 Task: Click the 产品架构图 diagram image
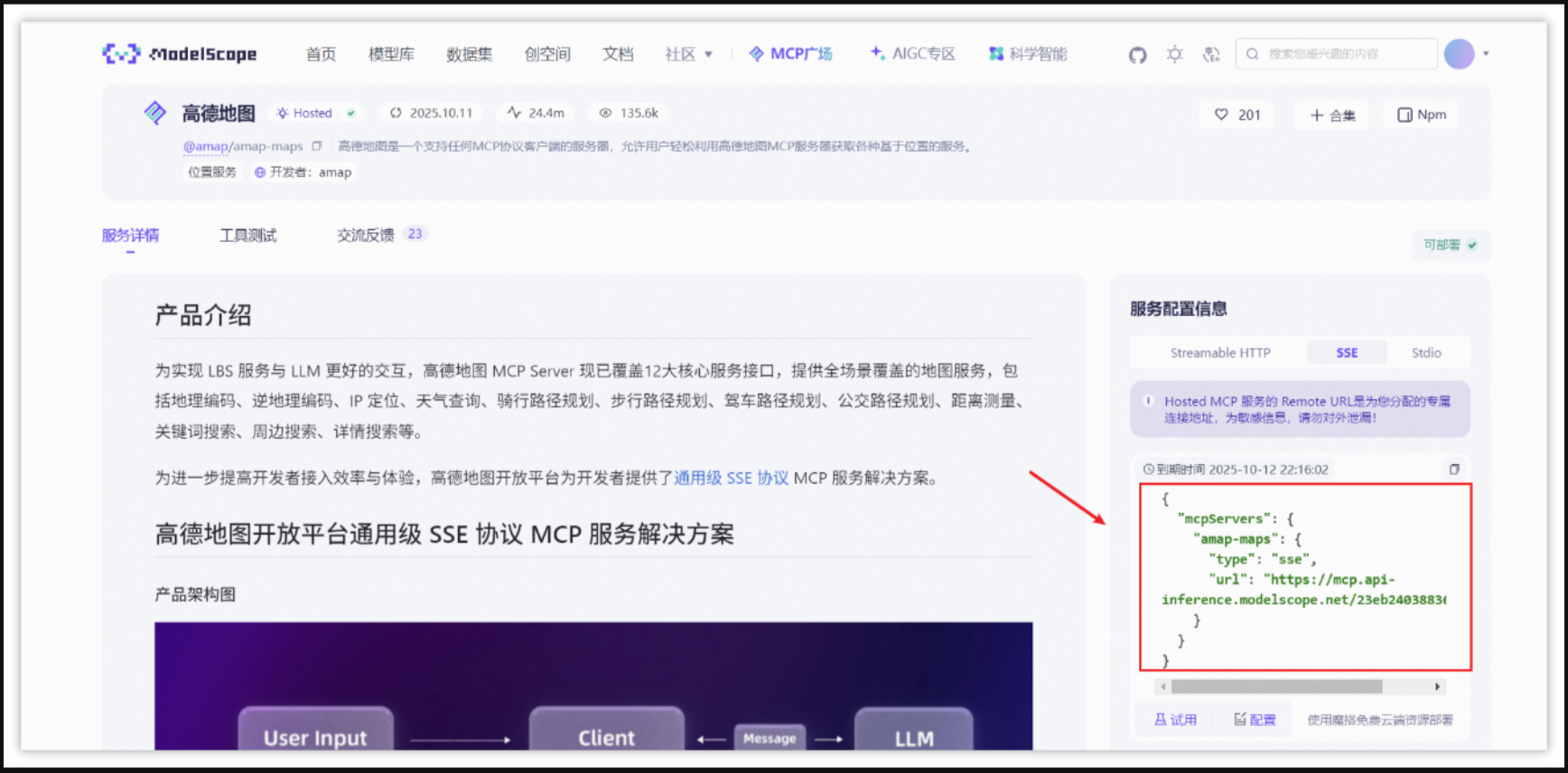(593, 686)
